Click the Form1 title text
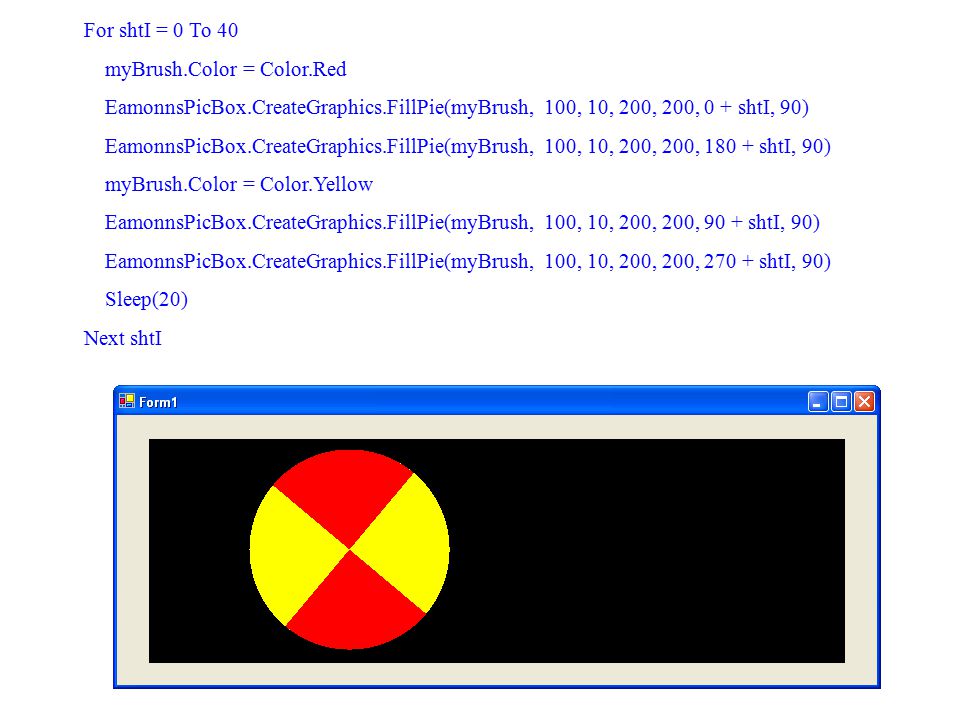 pos(158,402)
